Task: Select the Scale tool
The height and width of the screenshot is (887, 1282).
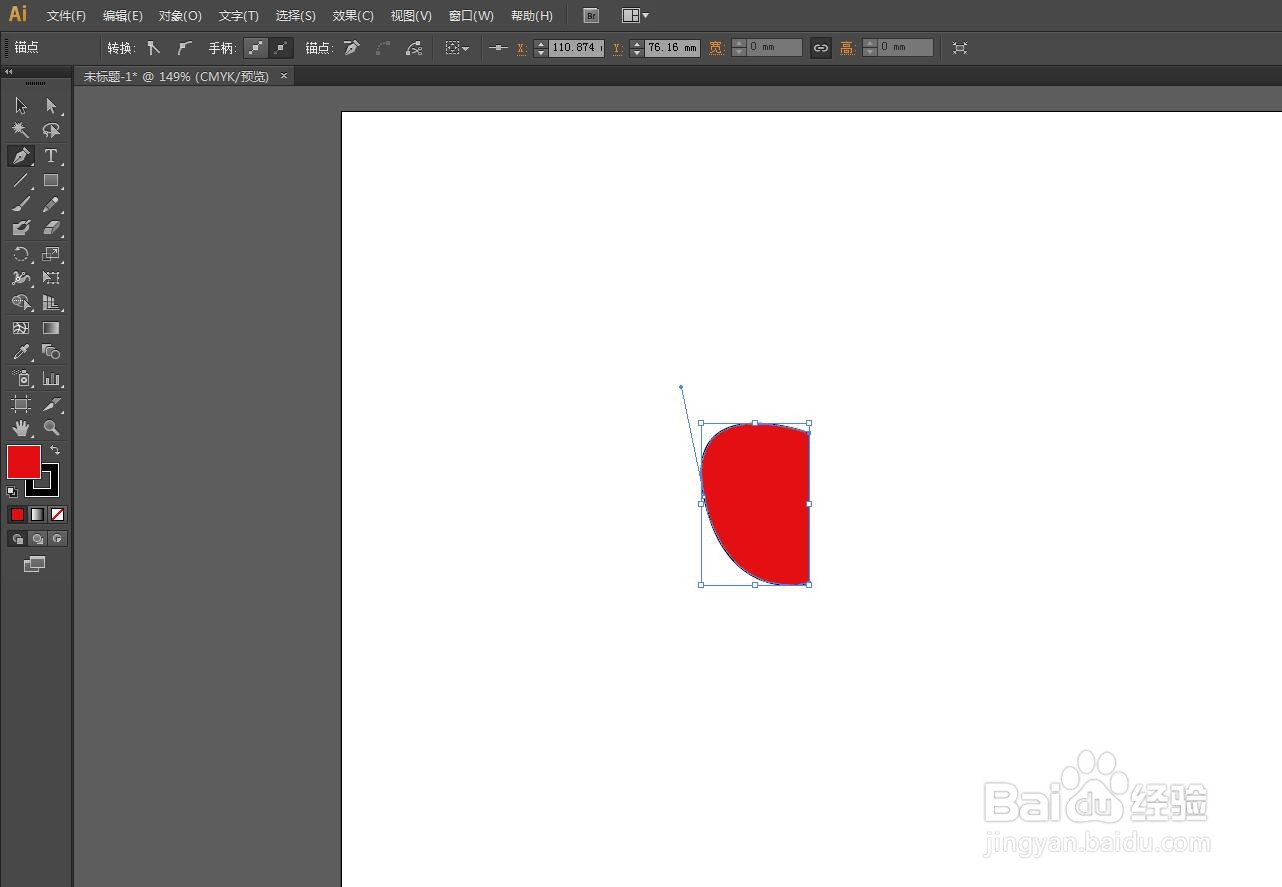Action: pos(51,254)
